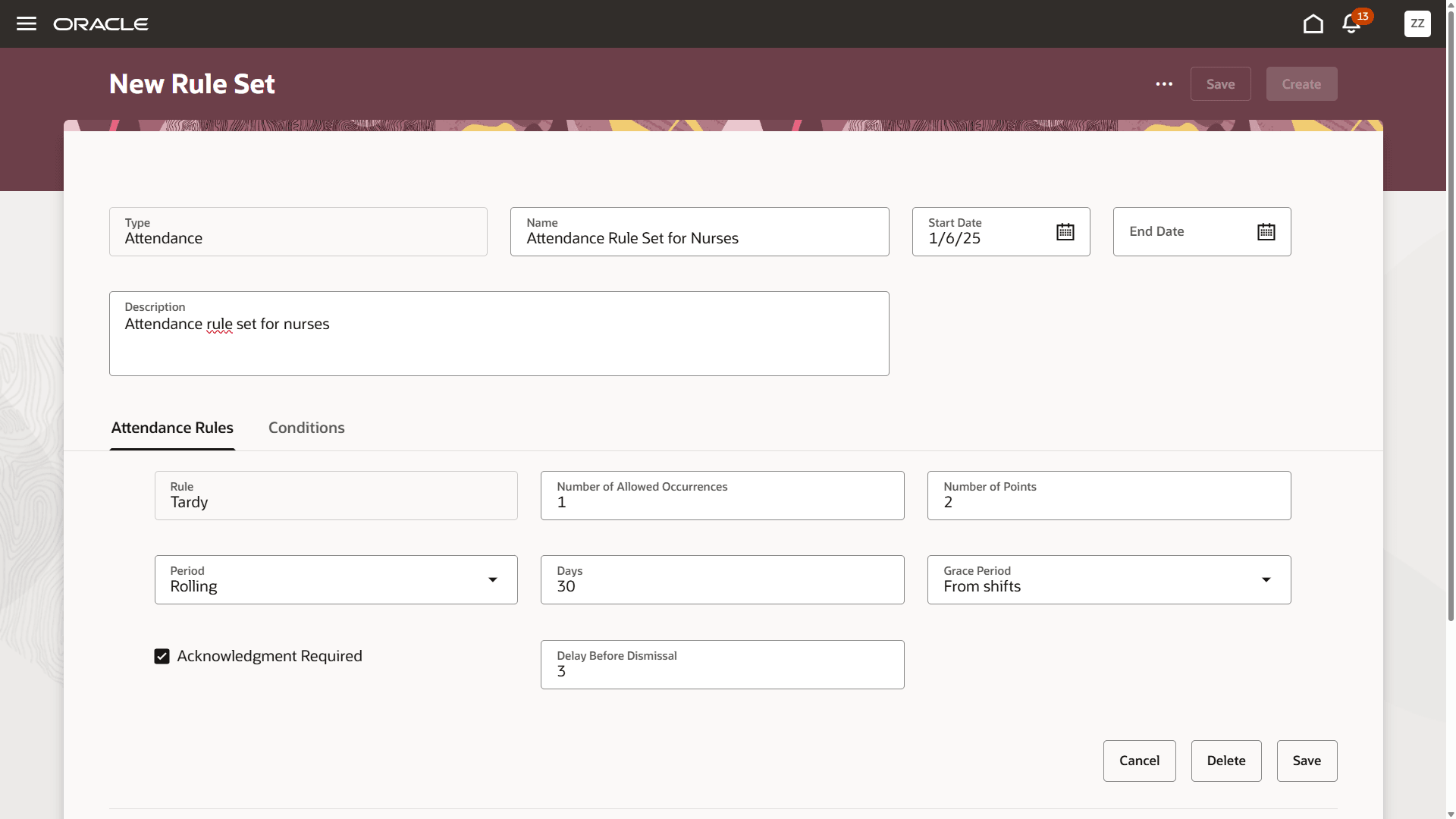Open the three-dot more actions menu

click(x=1164, y=84)
